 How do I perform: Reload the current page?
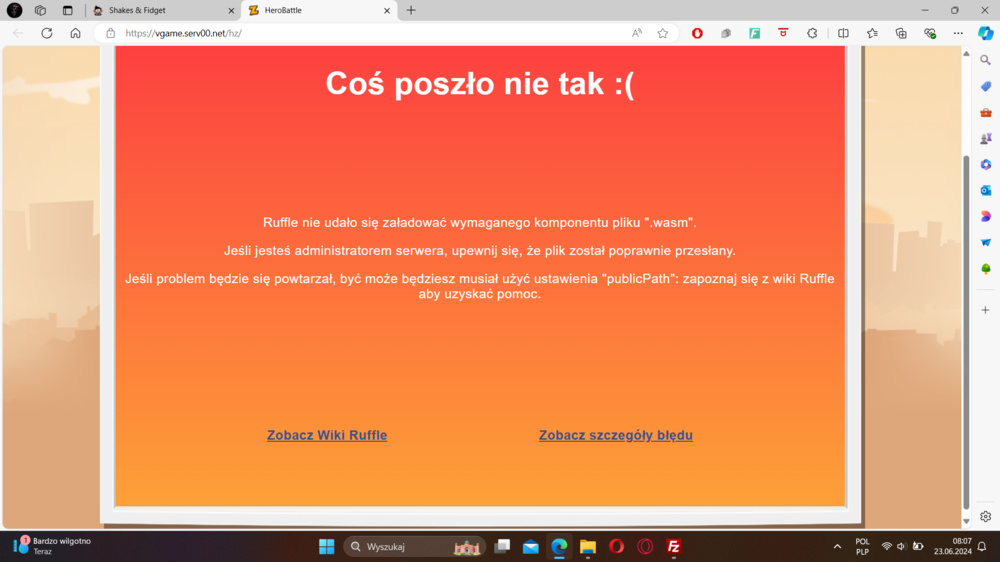point(47,33)
